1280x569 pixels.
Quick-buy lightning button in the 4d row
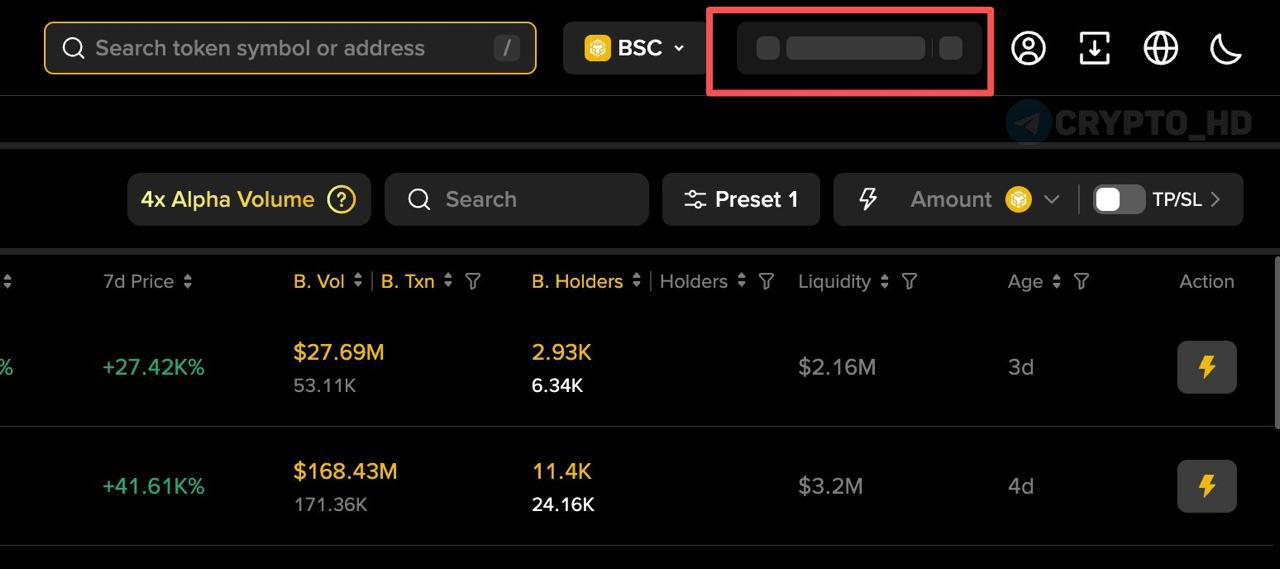coord(1206,486)
